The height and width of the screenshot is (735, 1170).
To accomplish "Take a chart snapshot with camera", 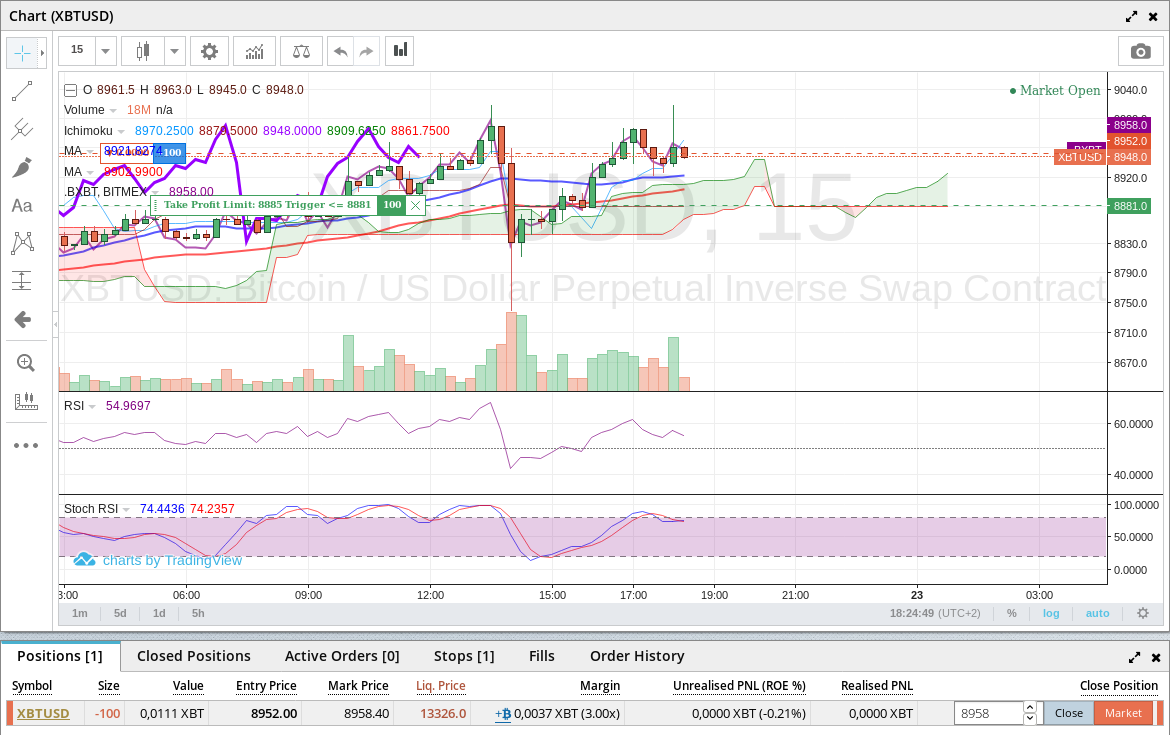I will (1140, 51).
